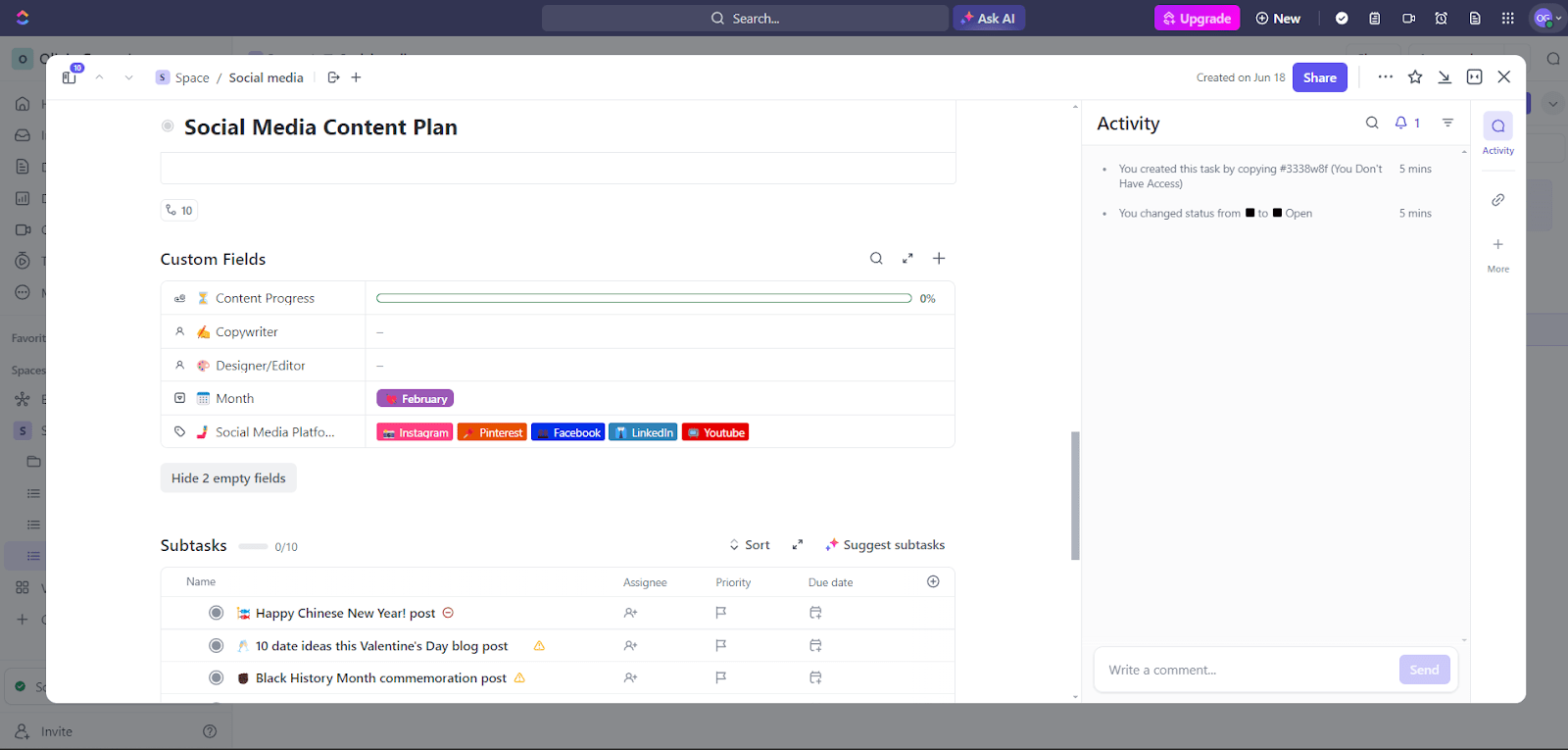
Task: Toggle the task status circle beside title
Action: 168,126
